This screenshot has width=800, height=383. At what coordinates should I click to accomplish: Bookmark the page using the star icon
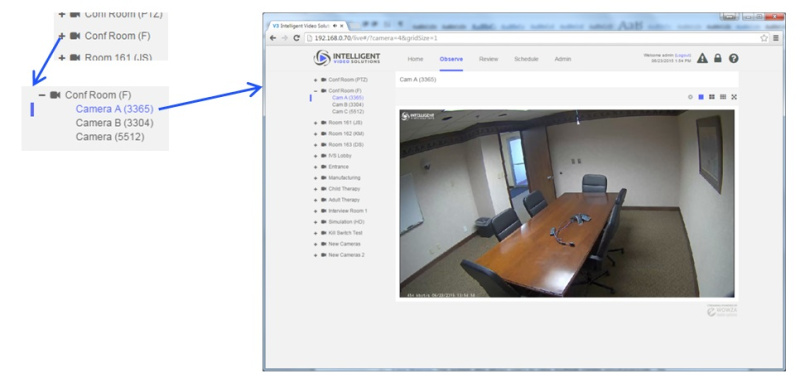[764, 38]
